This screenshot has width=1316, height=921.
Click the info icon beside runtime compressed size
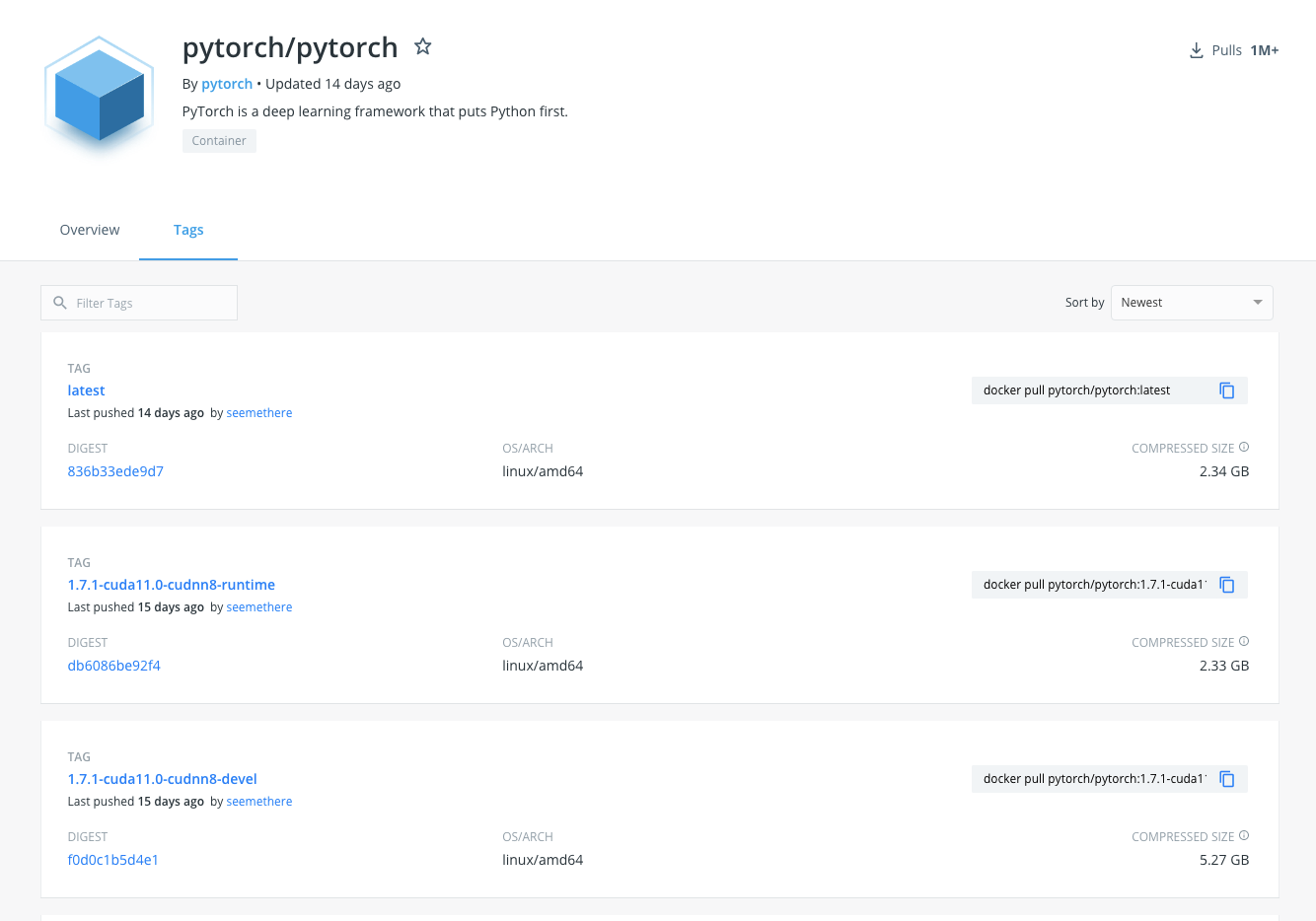1244,641
